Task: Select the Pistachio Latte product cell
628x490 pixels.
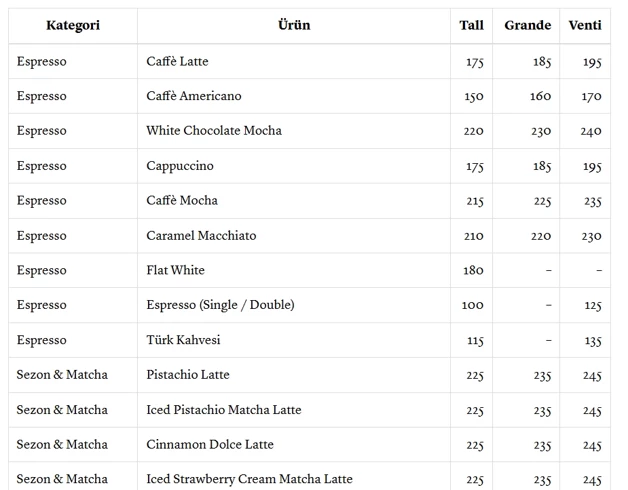Action: coord(188,375)
